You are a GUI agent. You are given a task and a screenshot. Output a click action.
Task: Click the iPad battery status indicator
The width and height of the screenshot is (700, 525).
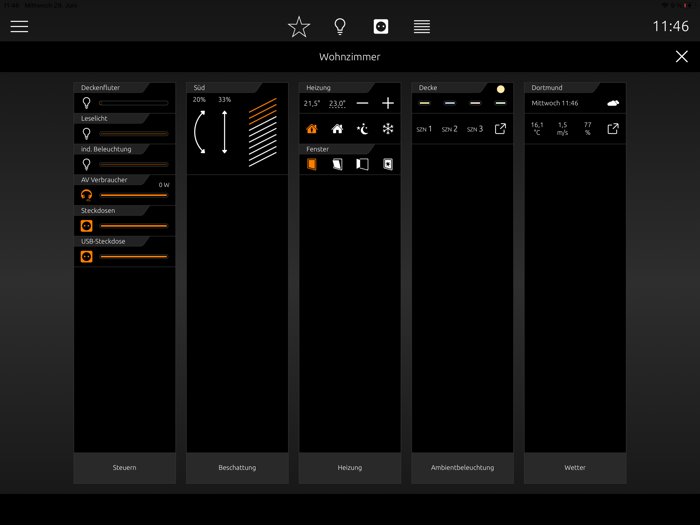(688, 5)
